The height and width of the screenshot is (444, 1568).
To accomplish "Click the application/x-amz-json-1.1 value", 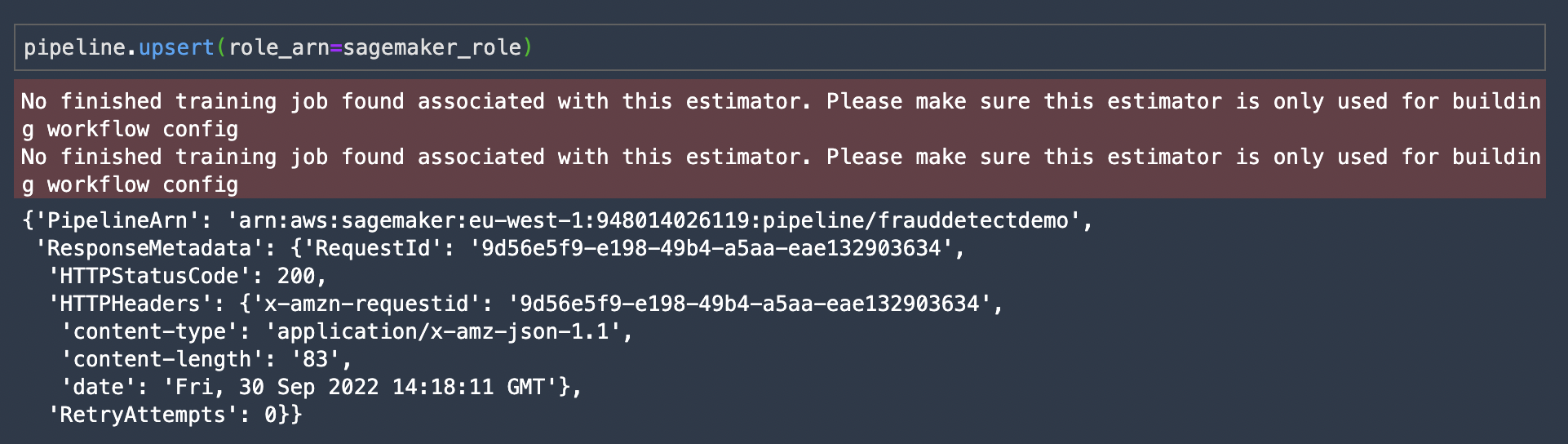I will pyautogui.click(x=443, y=331).
